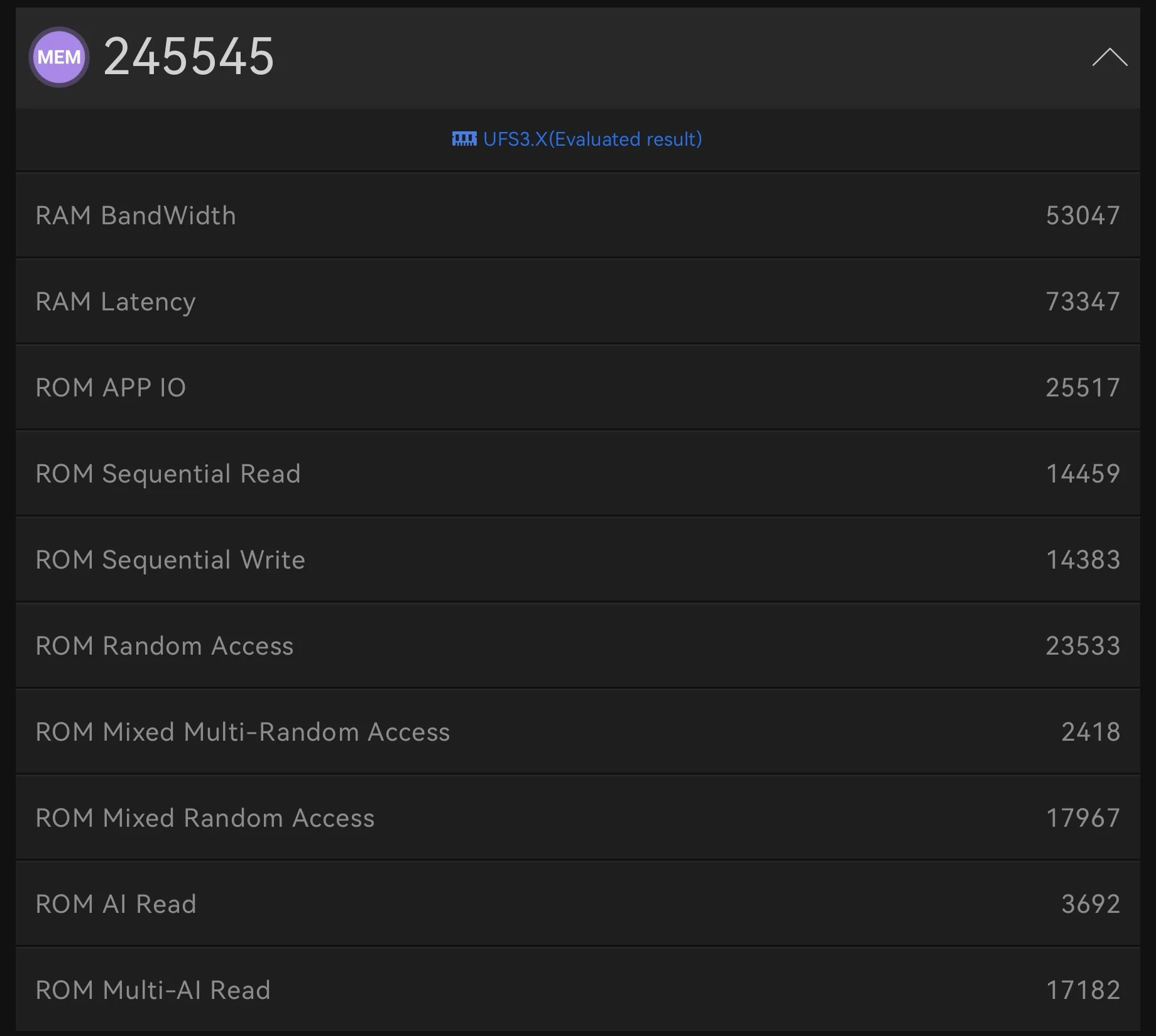Screen dimensions: 1156x1036
Task: Click the 17182 Multi-AI Read score
Action: (1082, 990)
